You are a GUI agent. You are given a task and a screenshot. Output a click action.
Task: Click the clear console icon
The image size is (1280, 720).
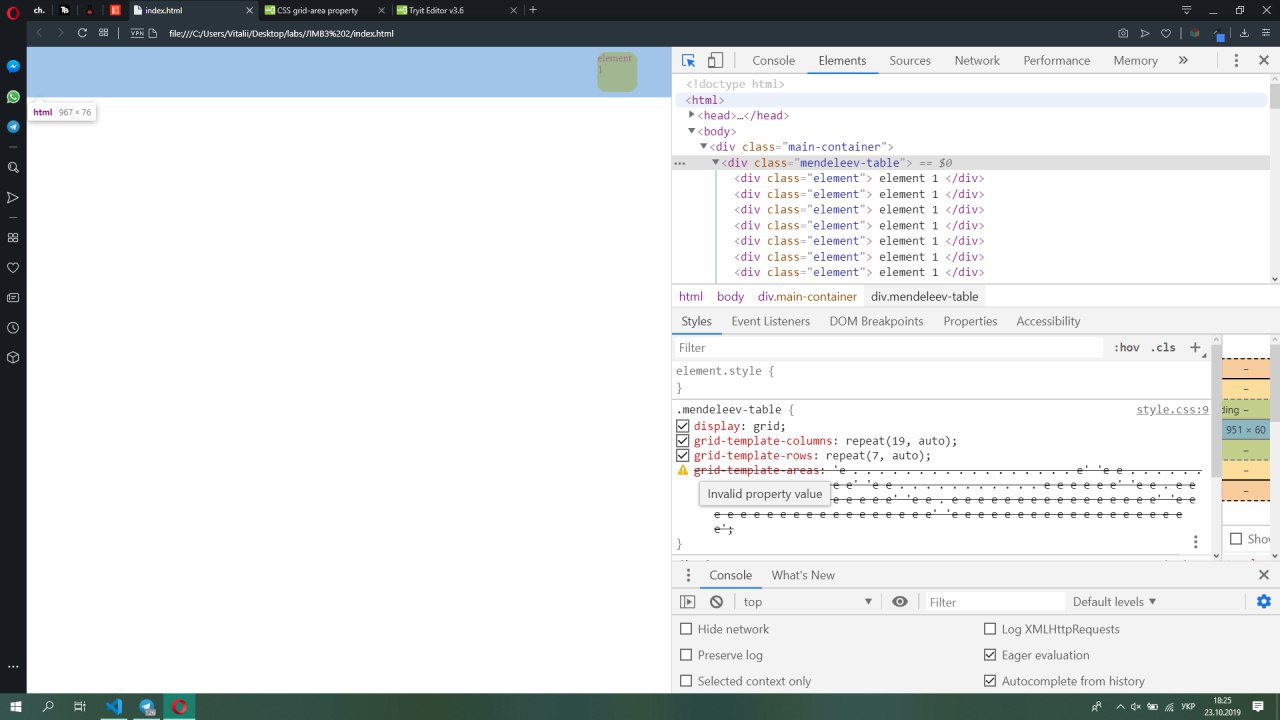coord(716,602)
